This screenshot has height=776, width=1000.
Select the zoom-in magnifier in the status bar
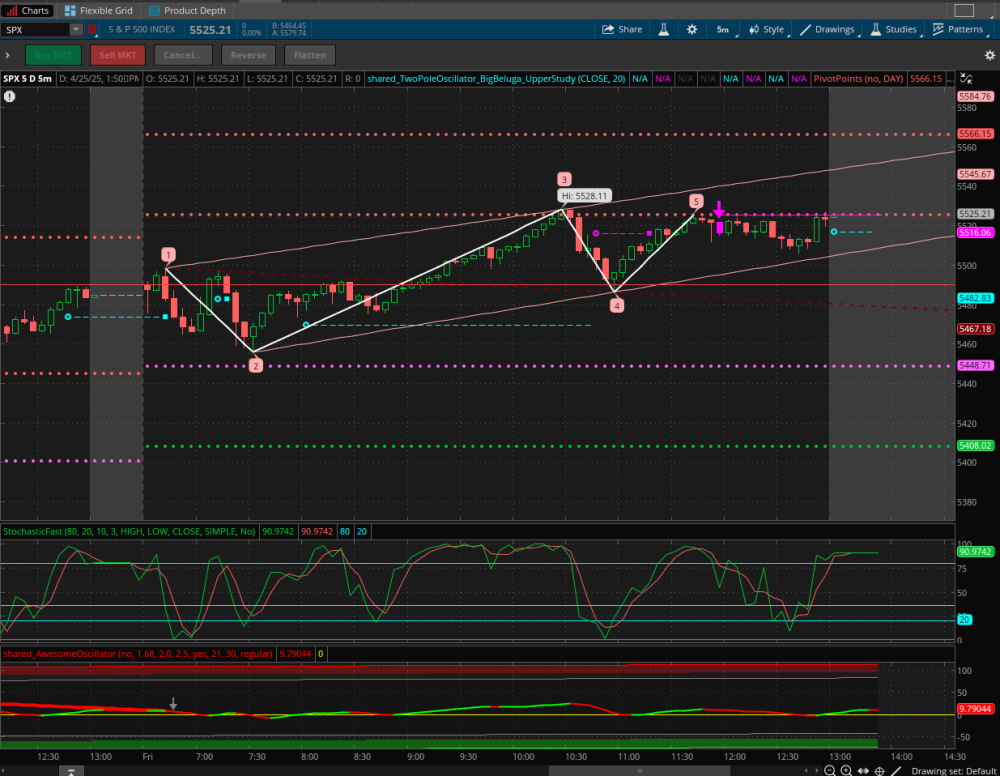click(x=846, y=770)
